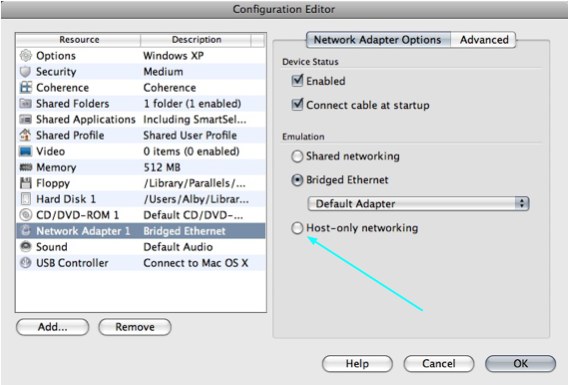Click the Coherence window icon

(x=26, y=88)
